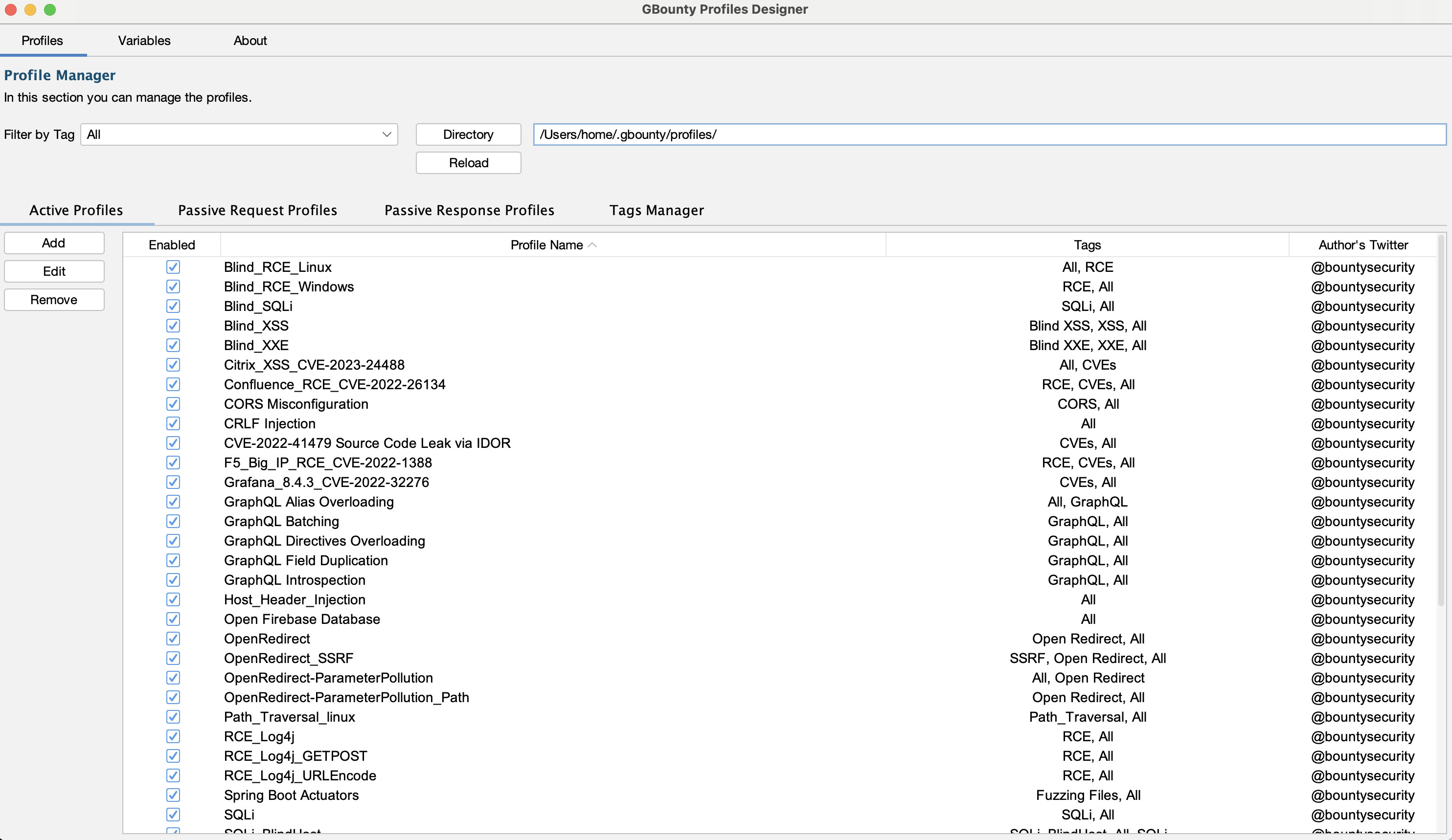This screenshot has height=840, width=1452.
Task: Toggle the CRLF Injection enabled checkbox
Action: (173, 424)
